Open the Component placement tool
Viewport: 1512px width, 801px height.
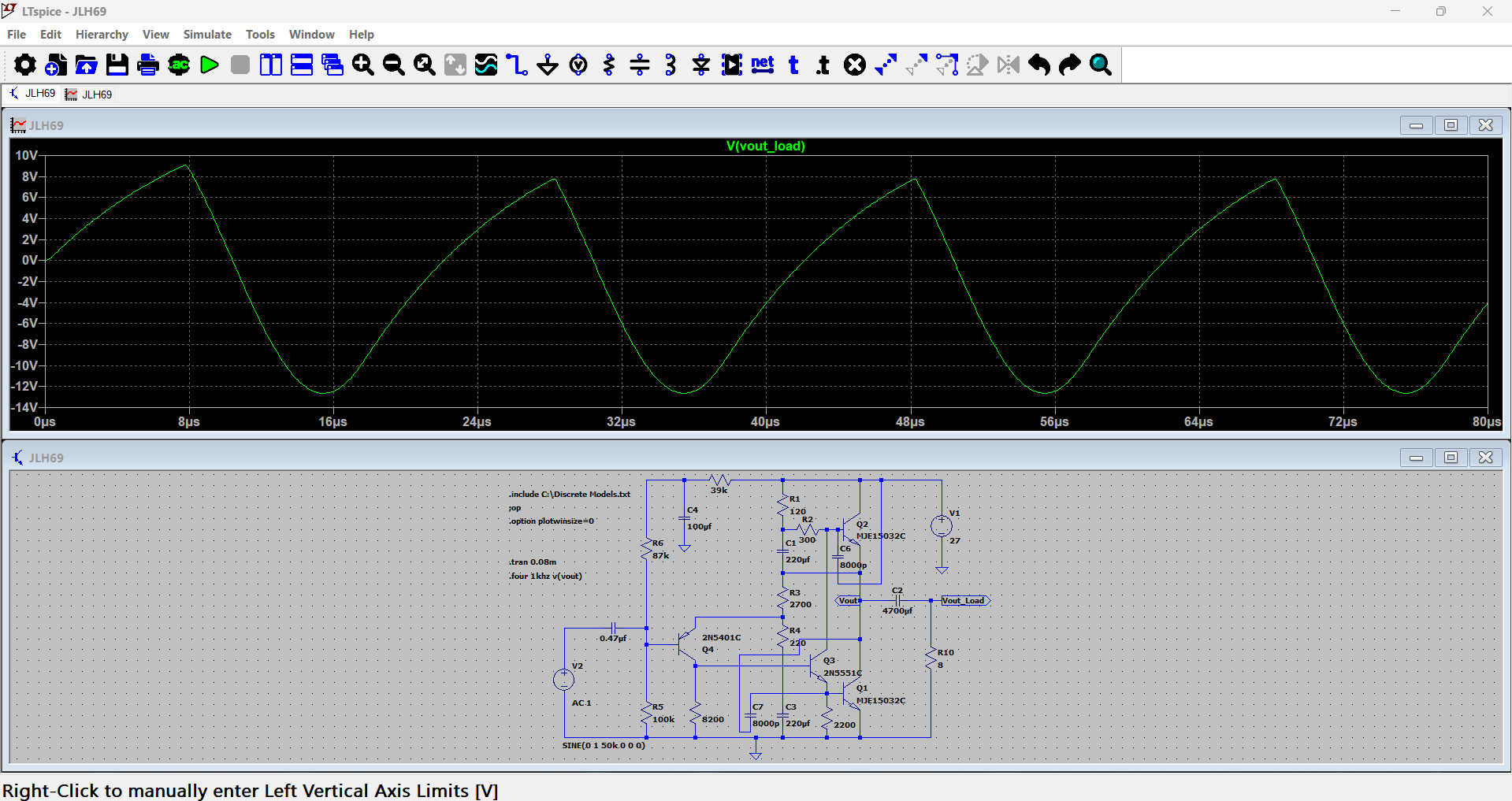coord(732,65)
